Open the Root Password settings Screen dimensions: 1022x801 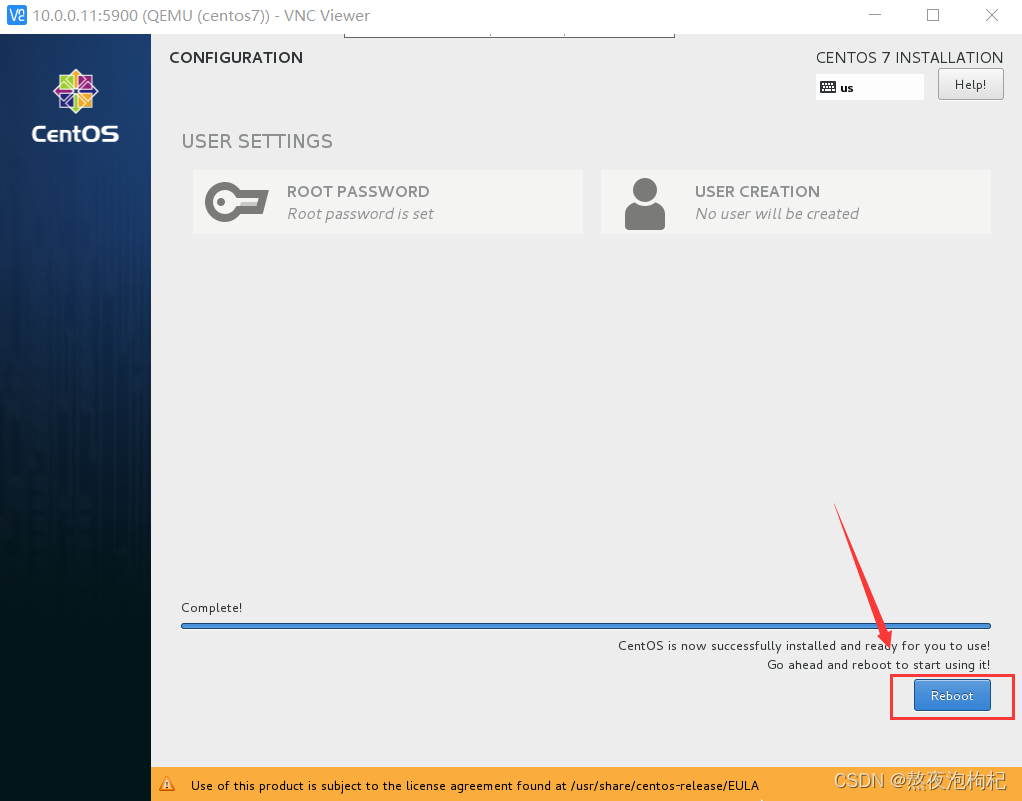point(387,202)
